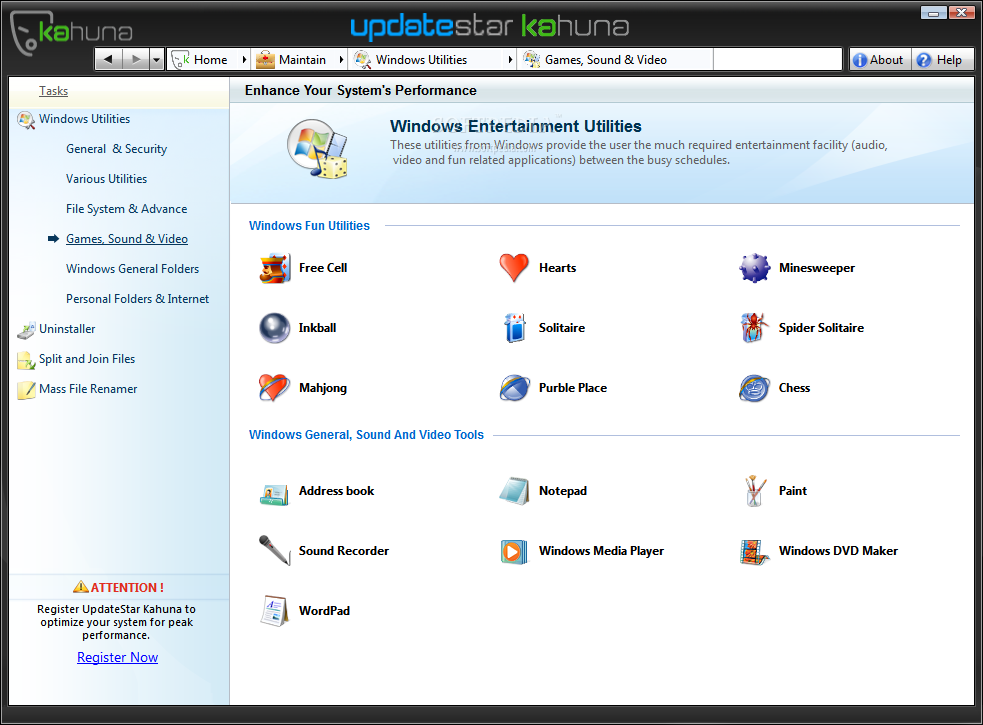Open the WordPad document icon

[x=275, y=611]
